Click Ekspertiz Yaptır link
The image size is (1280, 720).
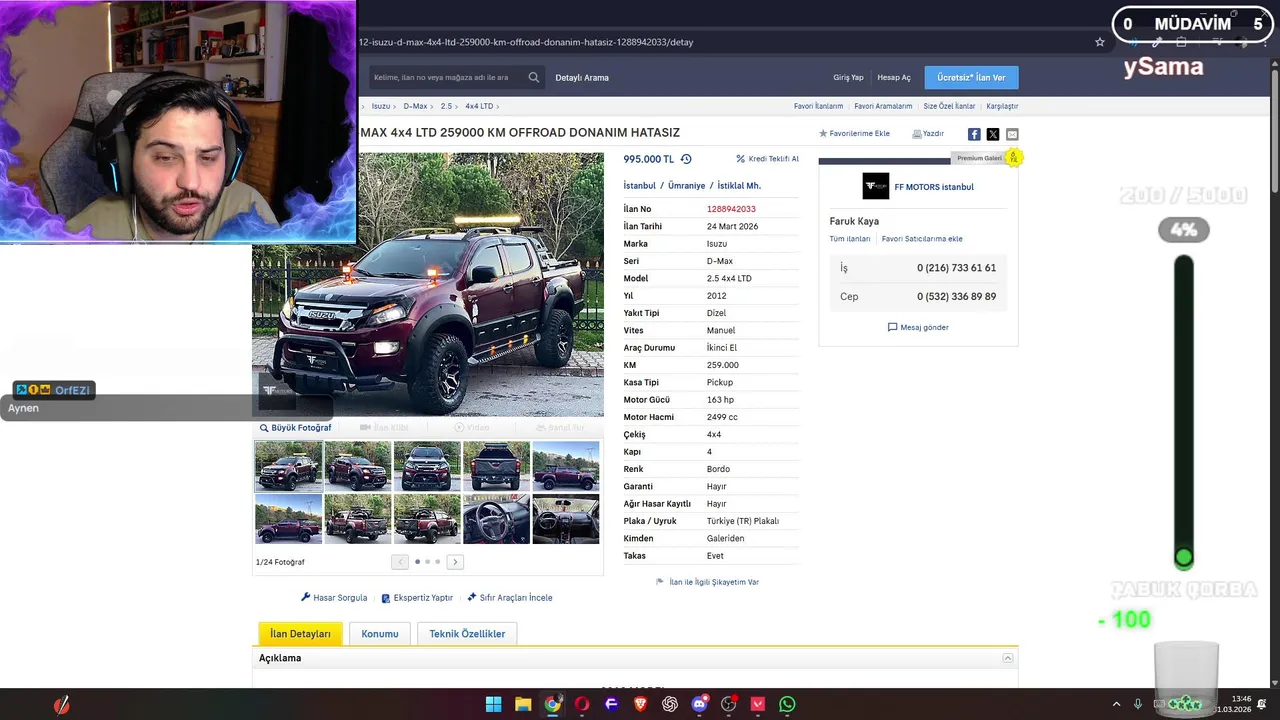pyautogui.click(x=417, y=598)
